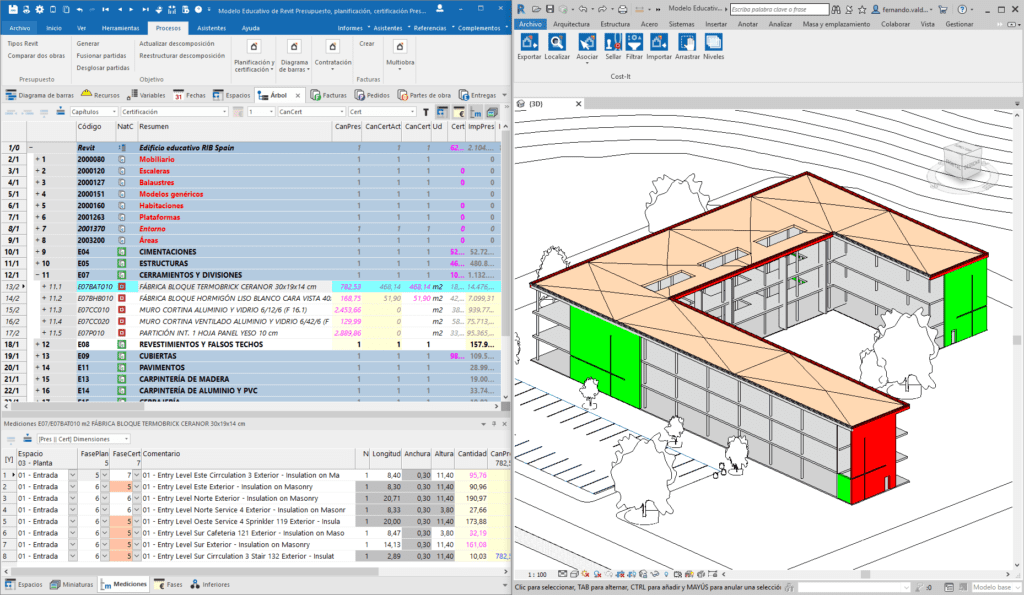Expand the E08 Revestimientos y falsos techos row
Image resolution: width=1024 pixels, height=595 pixels.
pos(38,344)
